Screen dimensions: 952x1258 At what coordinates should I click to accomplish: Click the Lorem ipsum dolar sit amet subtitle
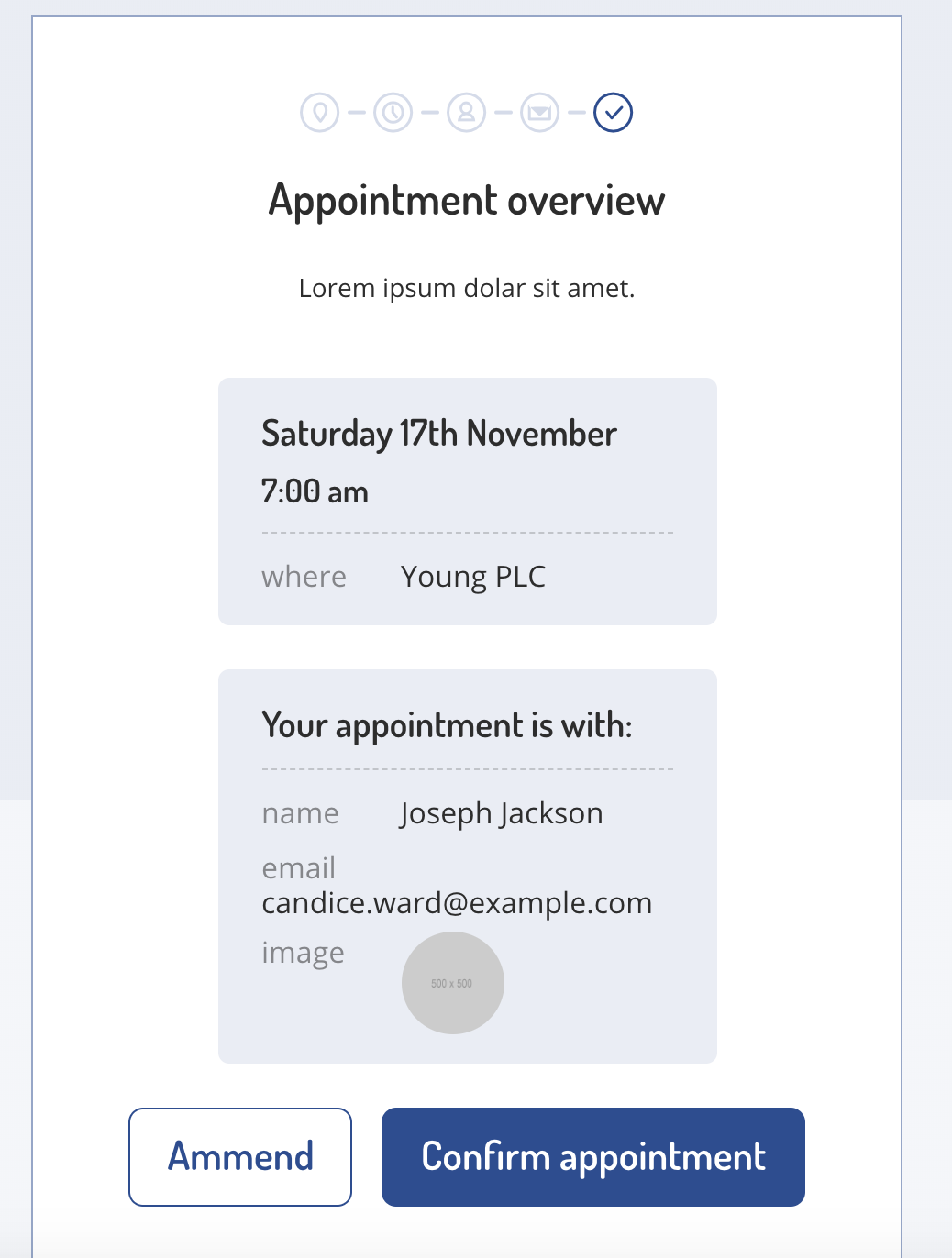pos(467,288)
